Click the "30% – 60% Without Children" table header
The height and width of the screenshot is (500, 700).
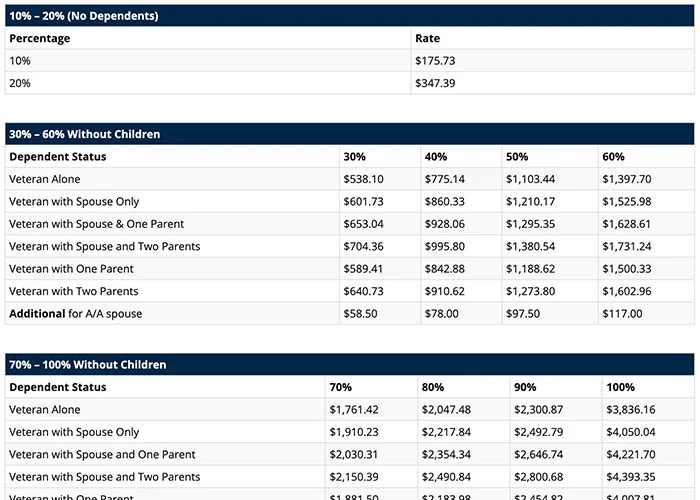tap(84, 134)
